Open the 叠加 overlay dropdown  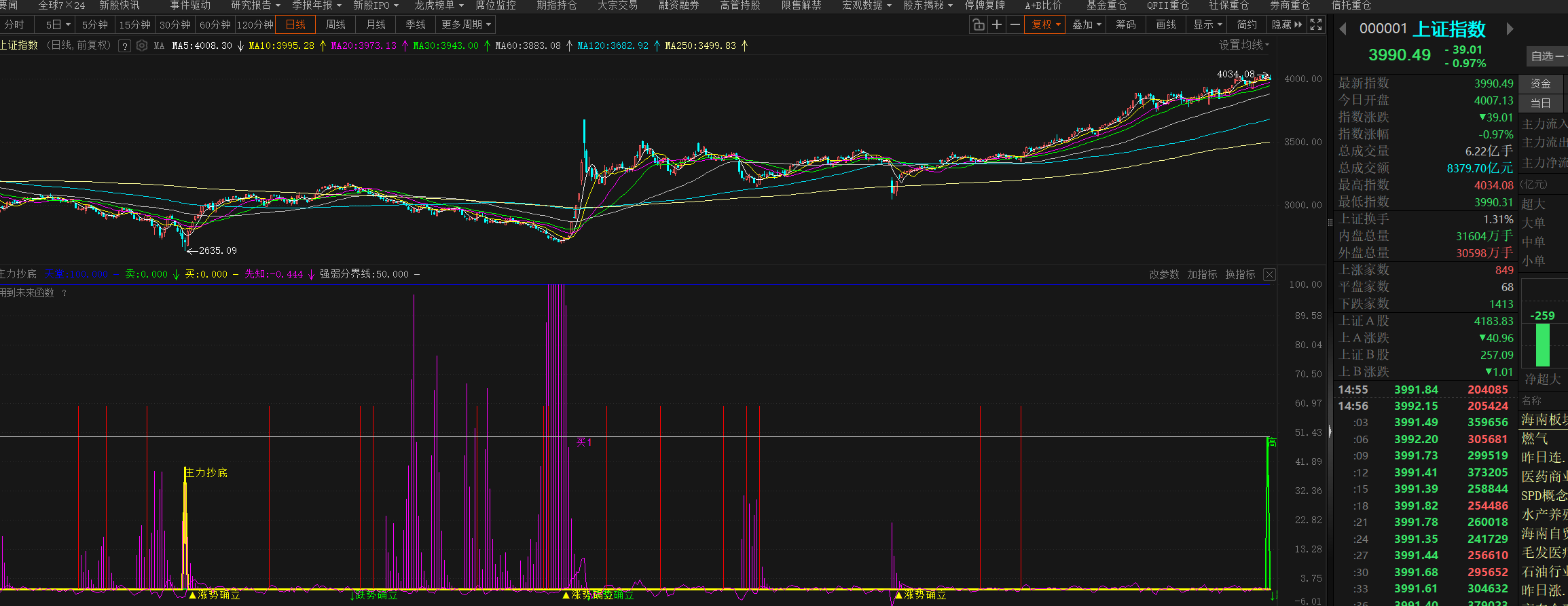(x=1087, y=25)
